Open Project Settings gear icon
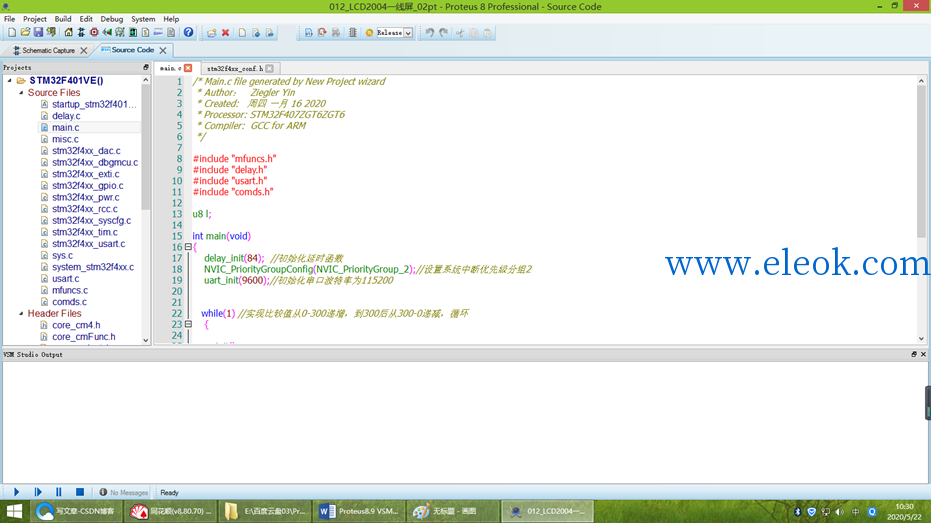The image size is (931, 523). [369, 33]
